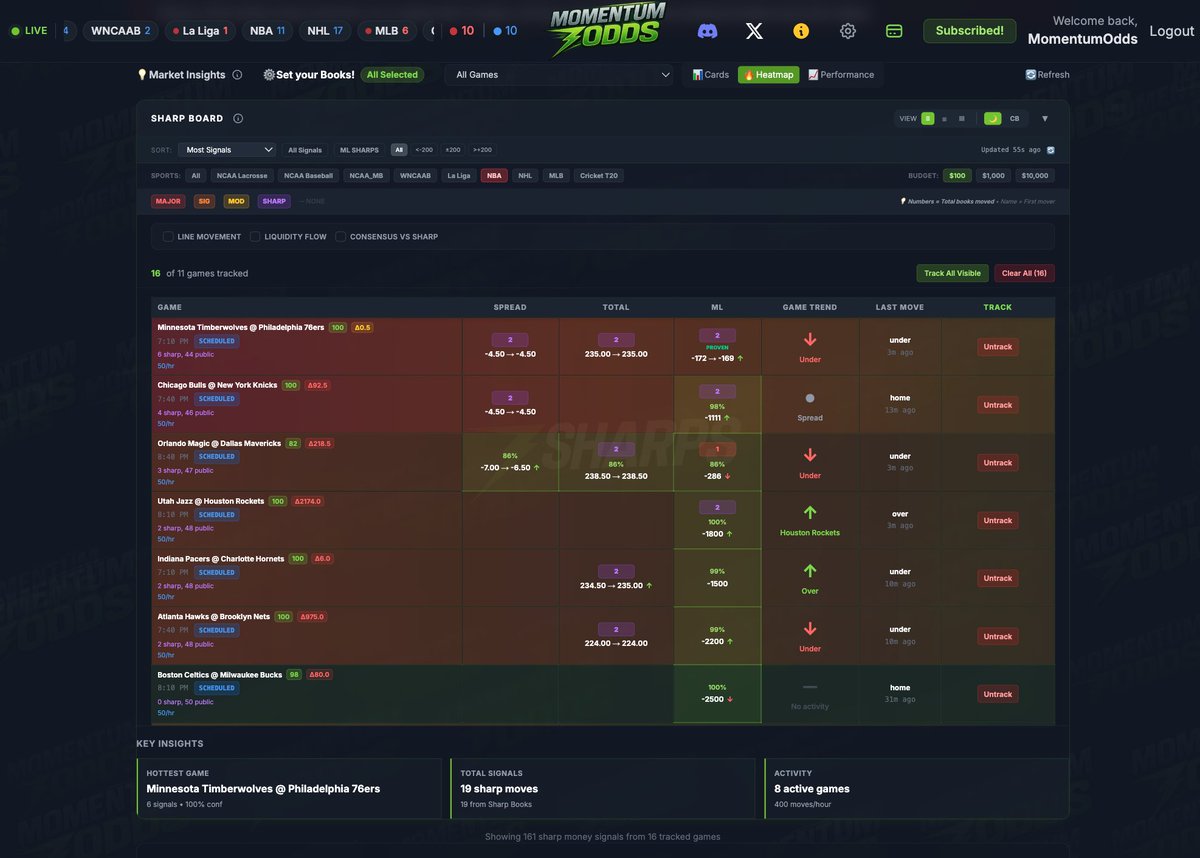Image resolution: width=1200 pixels, height=858 pixels.
Task: Click the Subscribed! button
Action: (969, 31)
